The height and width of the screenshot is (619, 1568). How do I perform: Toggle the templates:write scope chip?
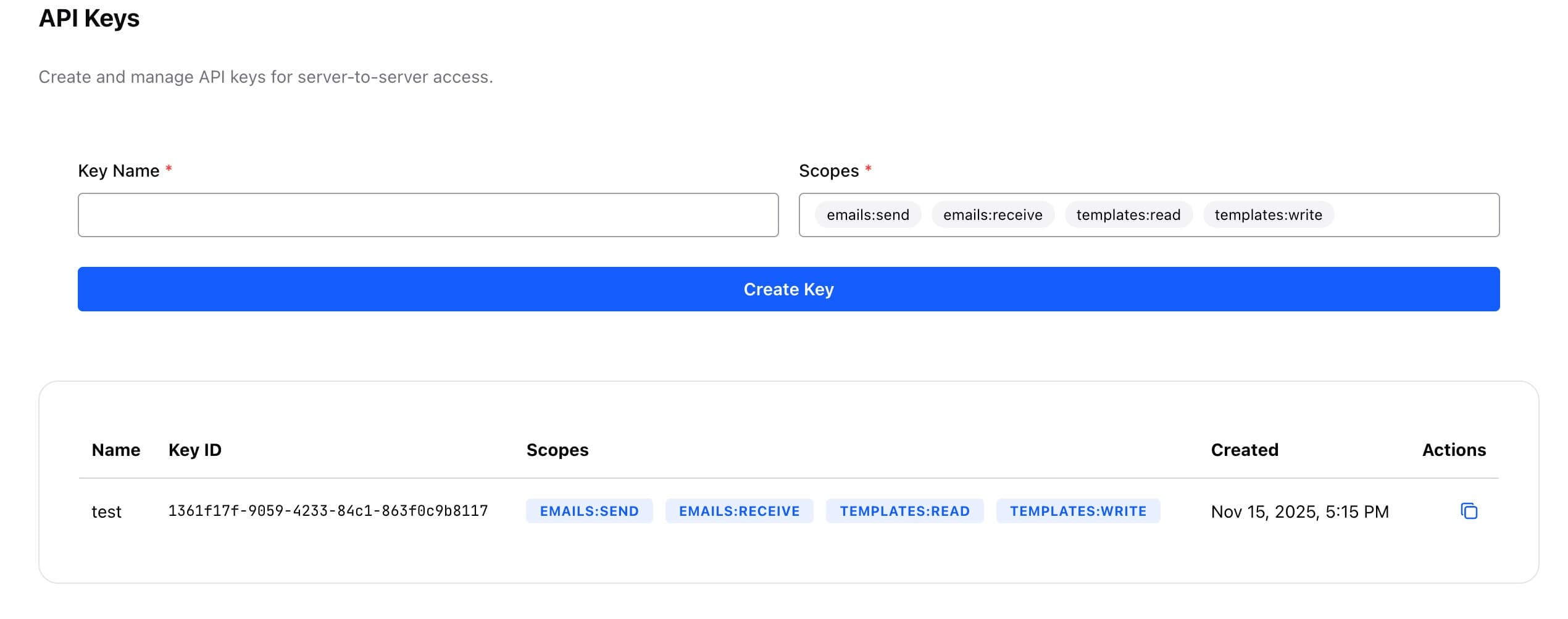[x=1268, y=214]
